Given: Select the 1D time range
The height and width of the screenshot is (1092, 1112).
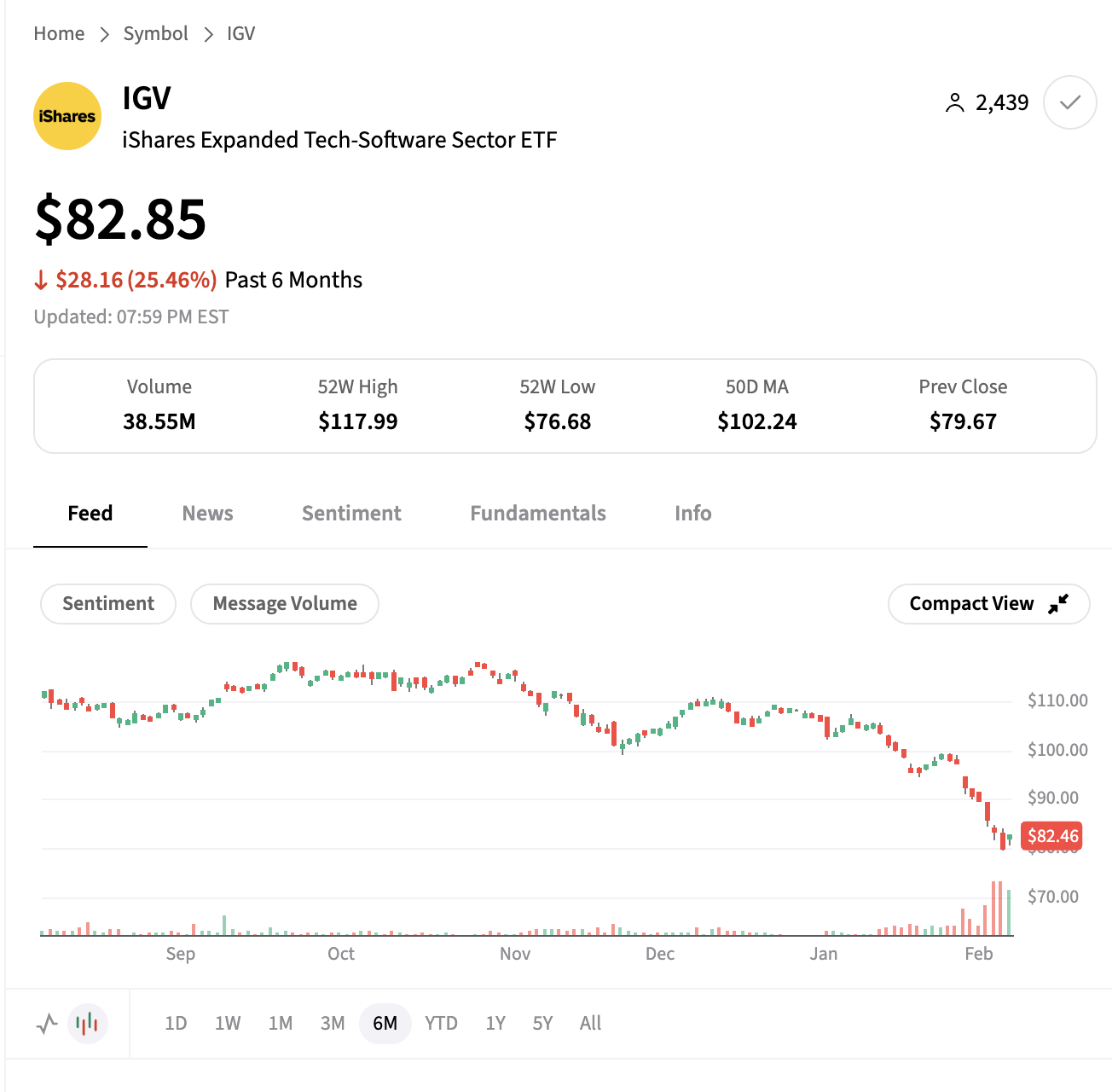Looking at the screenshot, I should point(176,1023).
